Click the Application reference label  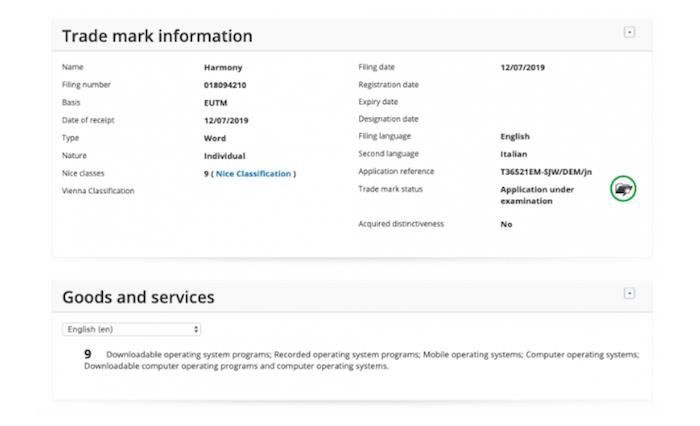pyautogui.click(x=396, y=171)
